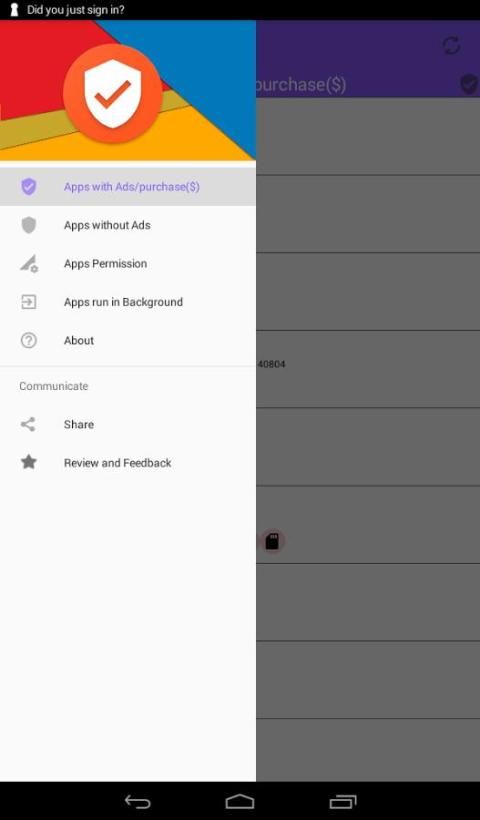Select Apps run in Background entry

pyautogui.click(x=128, y=302)
